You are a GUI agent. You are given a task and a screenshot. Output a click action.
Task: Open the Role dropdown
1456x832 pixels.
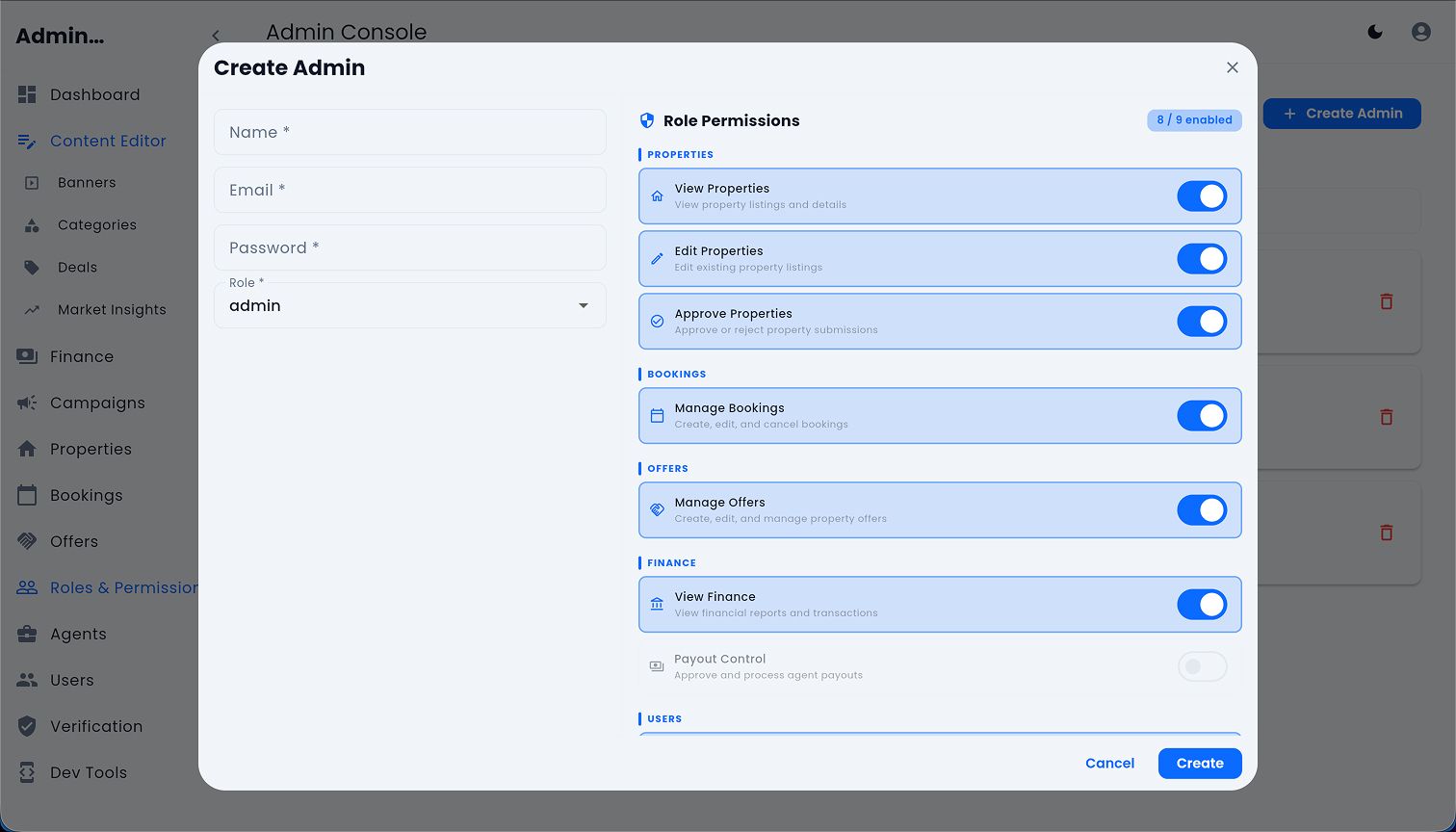(x=409, y=305)
